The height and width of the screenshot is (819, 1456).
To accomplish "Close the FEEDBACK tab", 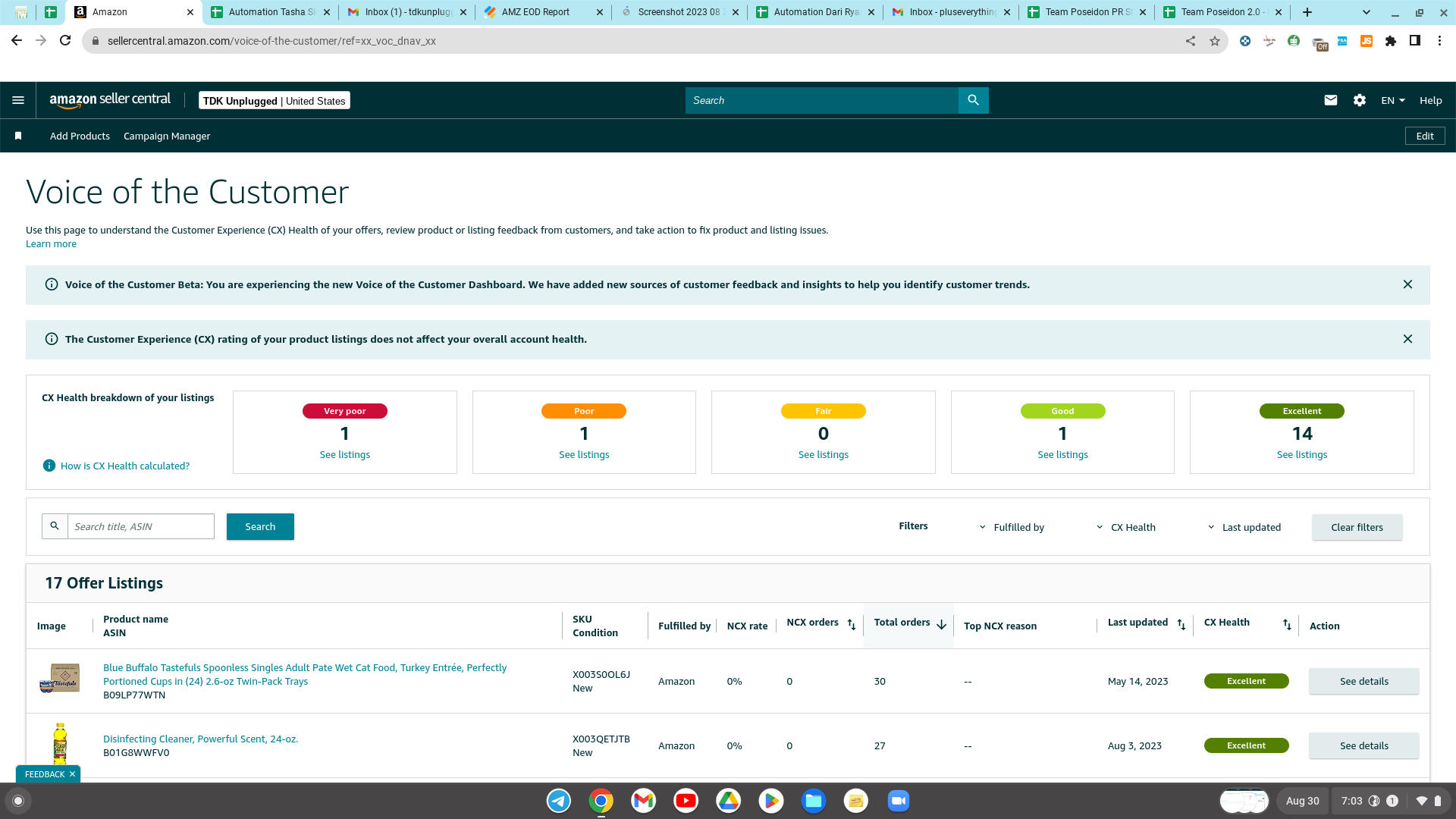I will coord(72,774).
